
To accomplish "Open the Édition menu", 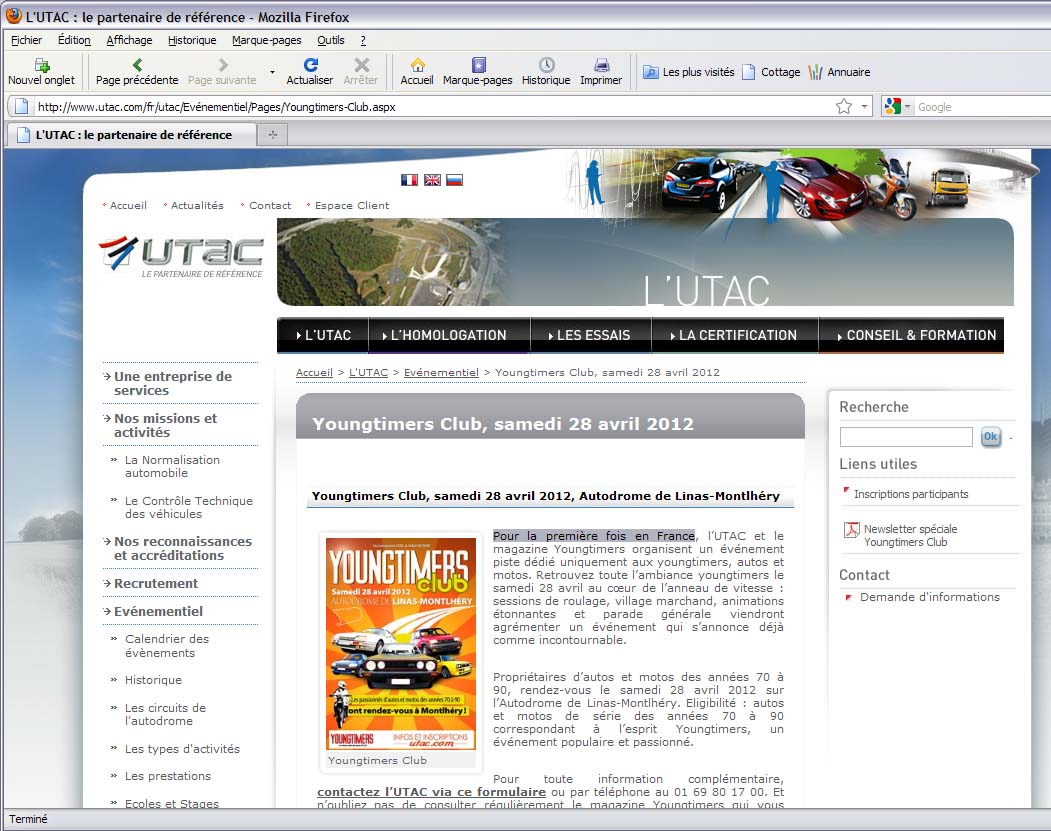I will point(74,40).
